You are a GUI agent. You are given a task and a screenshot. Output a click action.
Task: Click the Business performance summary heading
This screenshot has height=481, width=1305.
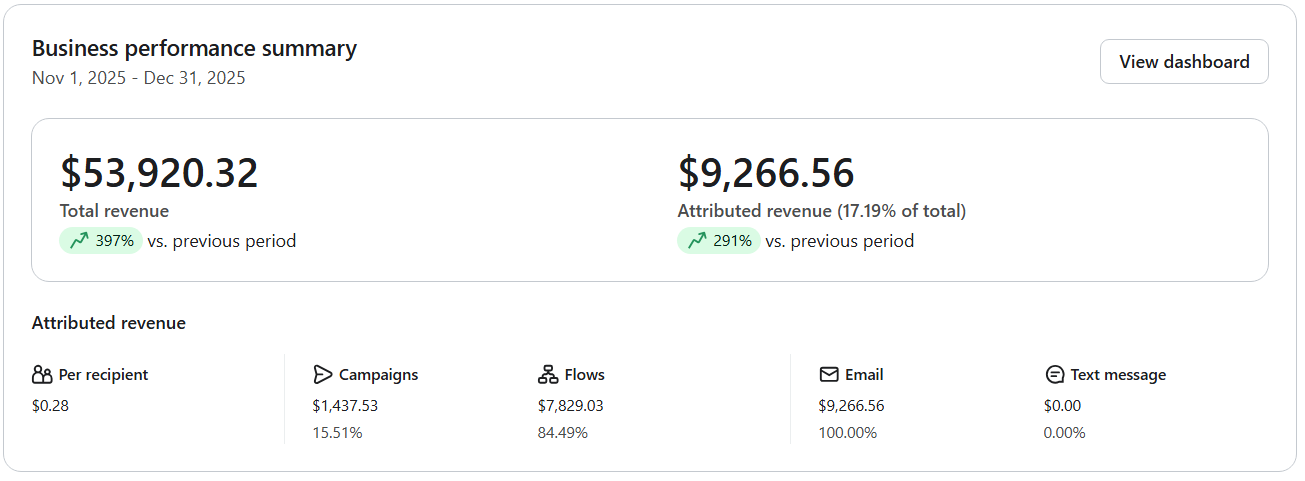click(x=194, y=48)
